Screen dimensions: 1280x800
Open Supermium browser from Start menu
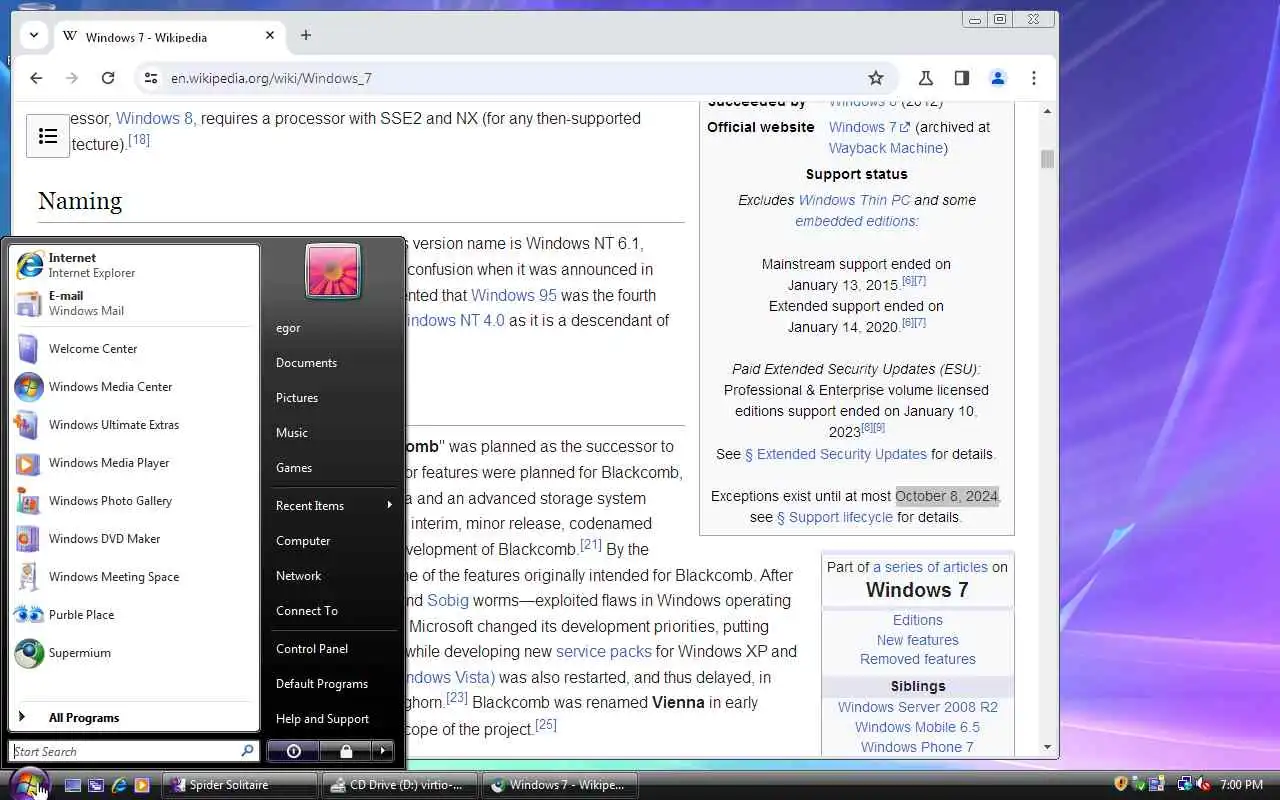(134, 653)
